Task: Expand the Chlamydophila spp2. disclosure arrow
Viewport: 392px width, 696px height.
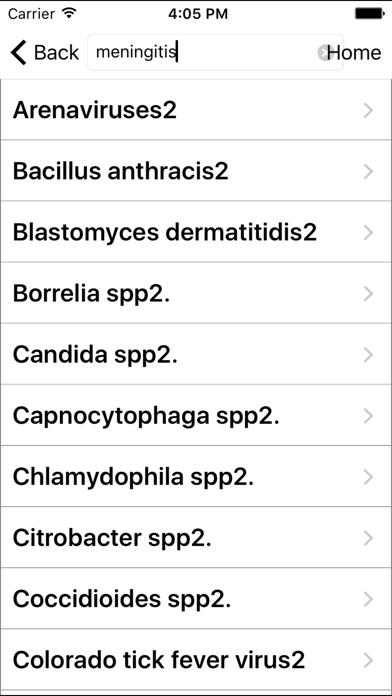Action: (368, 477)
